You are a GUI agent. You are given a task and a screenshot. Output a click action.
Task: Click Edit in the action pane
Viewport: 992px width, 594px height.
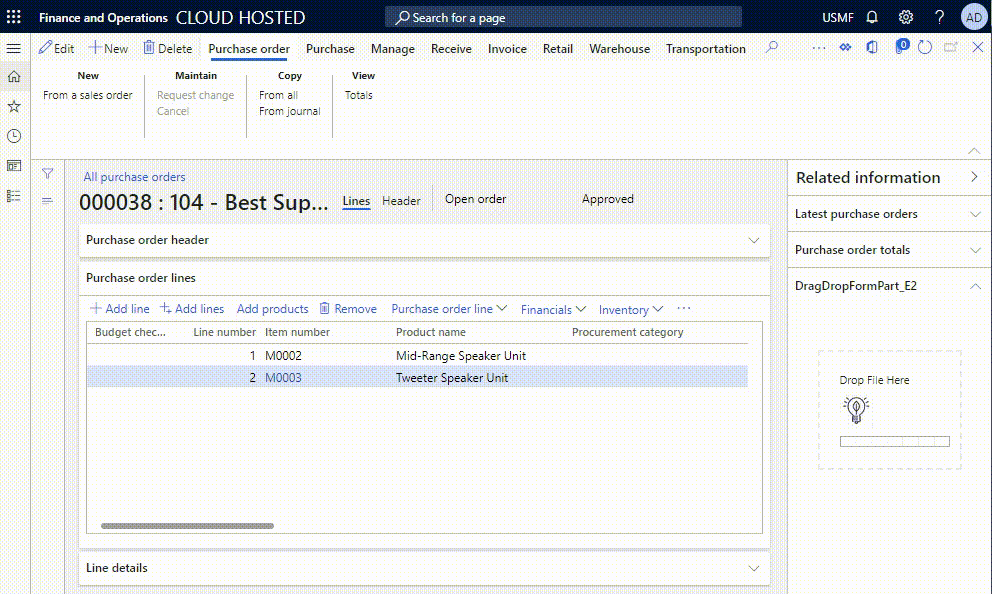pyautogui.click(x=56, y=48)
